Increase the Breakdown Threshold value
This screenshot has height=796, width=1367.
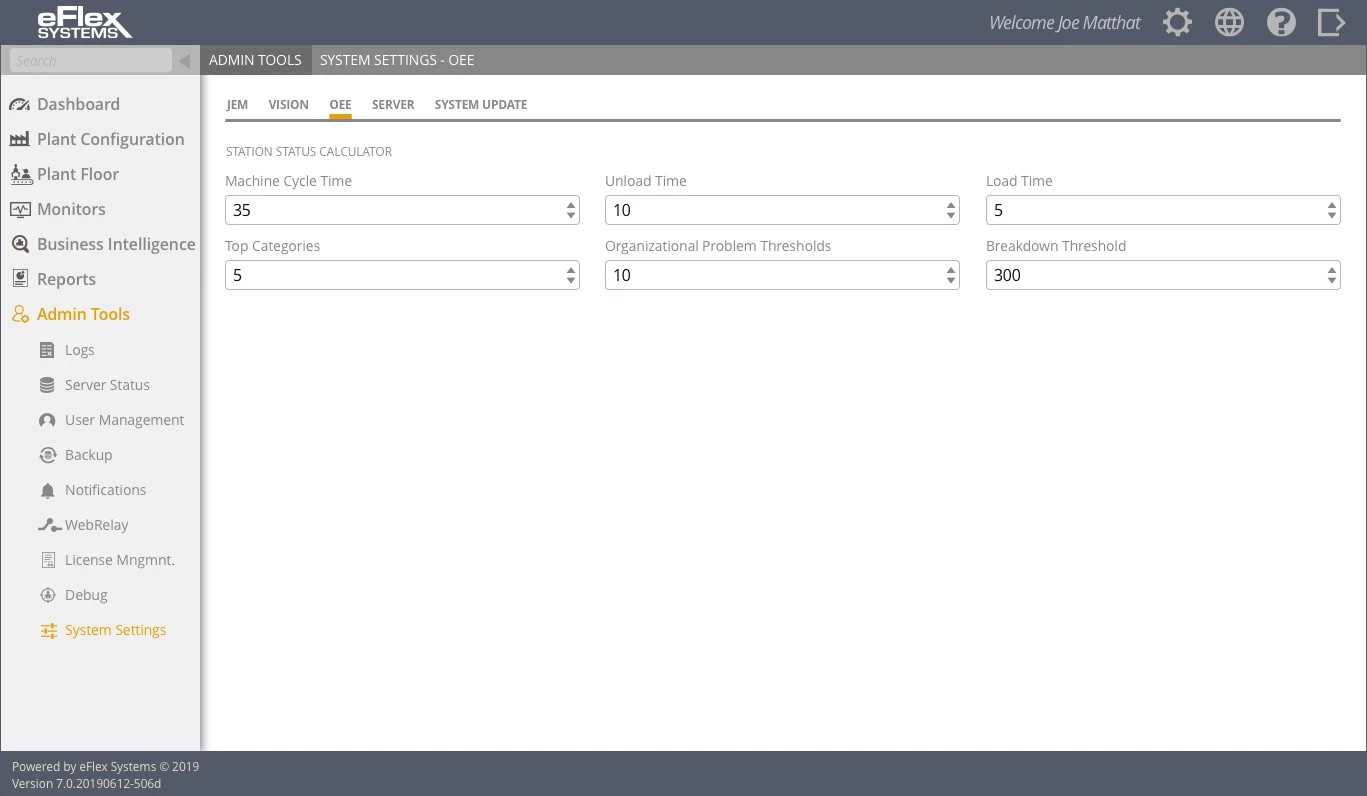point(1332,270)
